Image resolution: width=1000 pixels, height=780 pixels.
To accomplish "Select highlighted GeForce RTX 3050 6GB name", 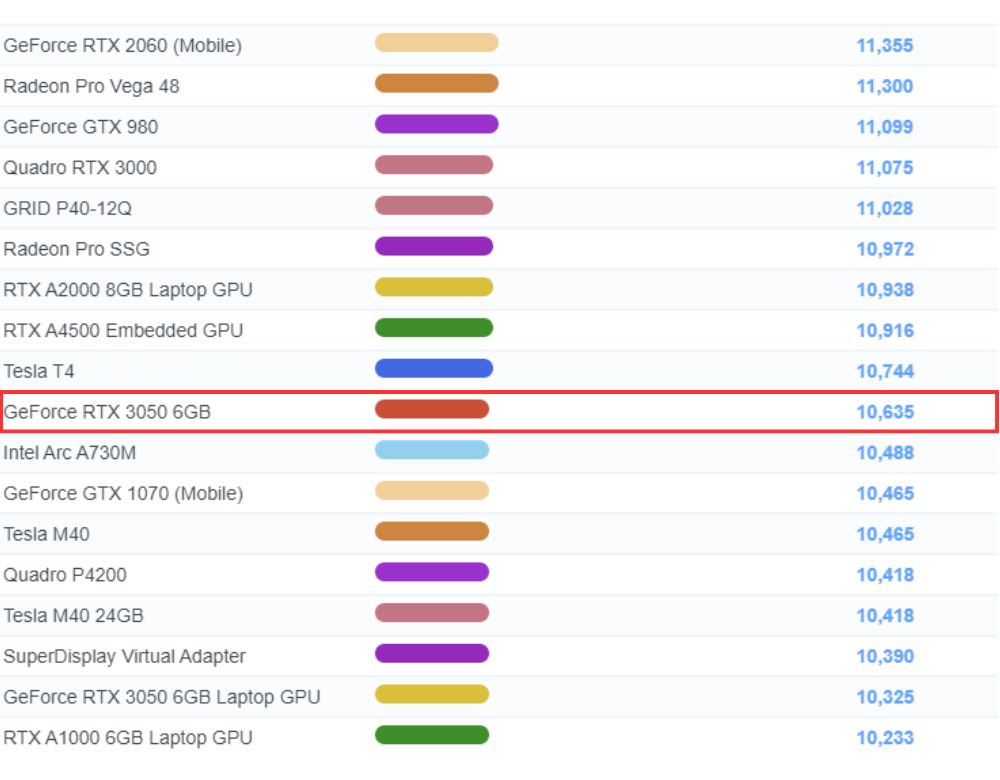I will tap(107, 412).
